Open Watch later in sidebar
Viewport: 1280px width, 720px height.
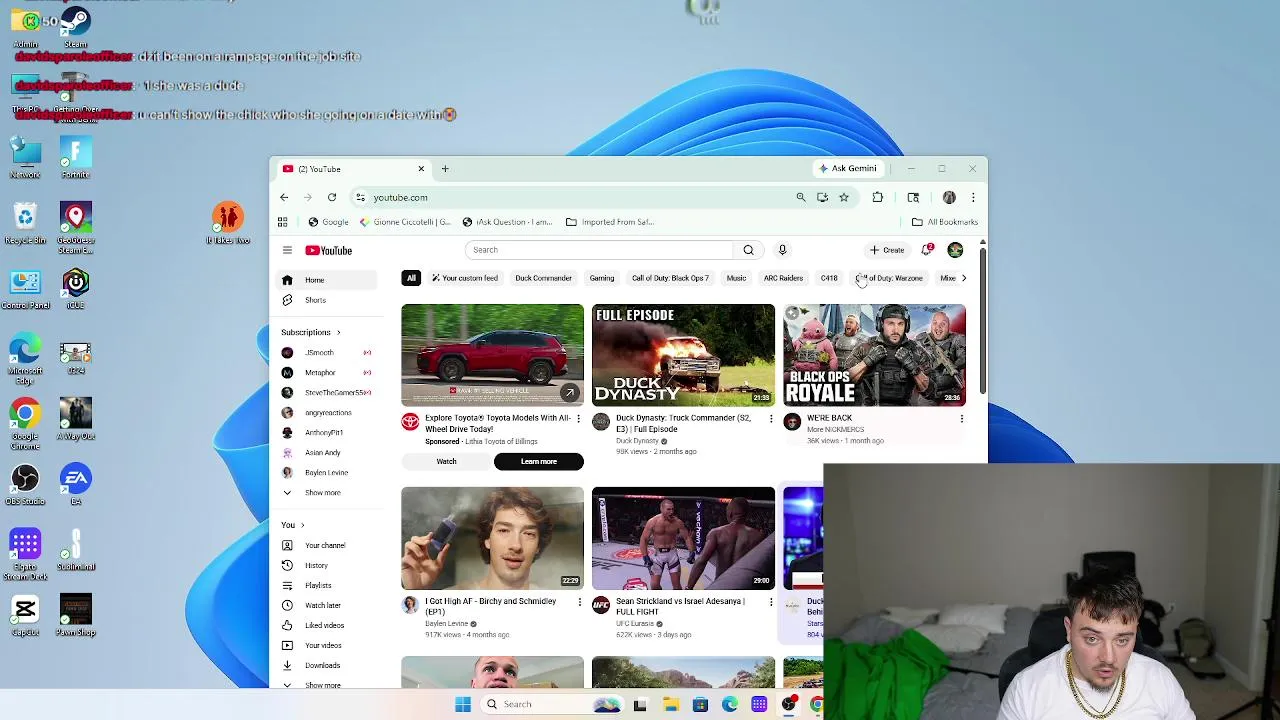tap(327, 606)
